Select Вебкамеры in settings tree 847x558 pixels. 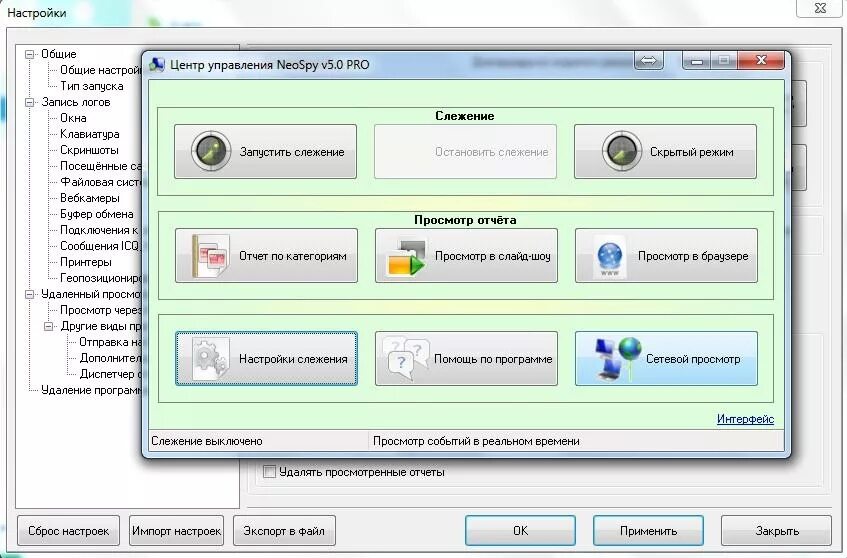90,198
